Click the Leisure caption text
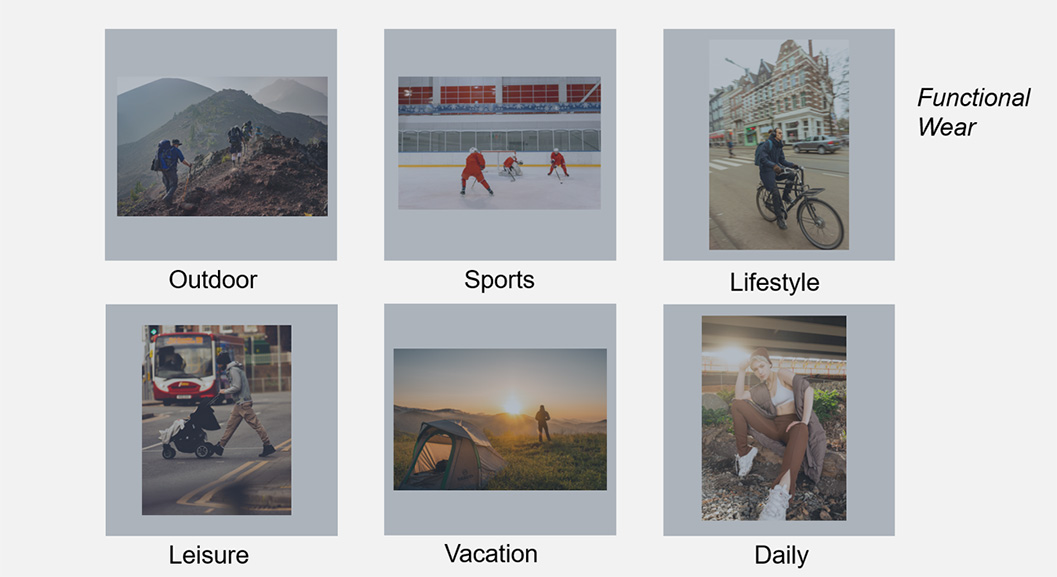Viewport: 1057px width, 577px height. coord(209,555)
